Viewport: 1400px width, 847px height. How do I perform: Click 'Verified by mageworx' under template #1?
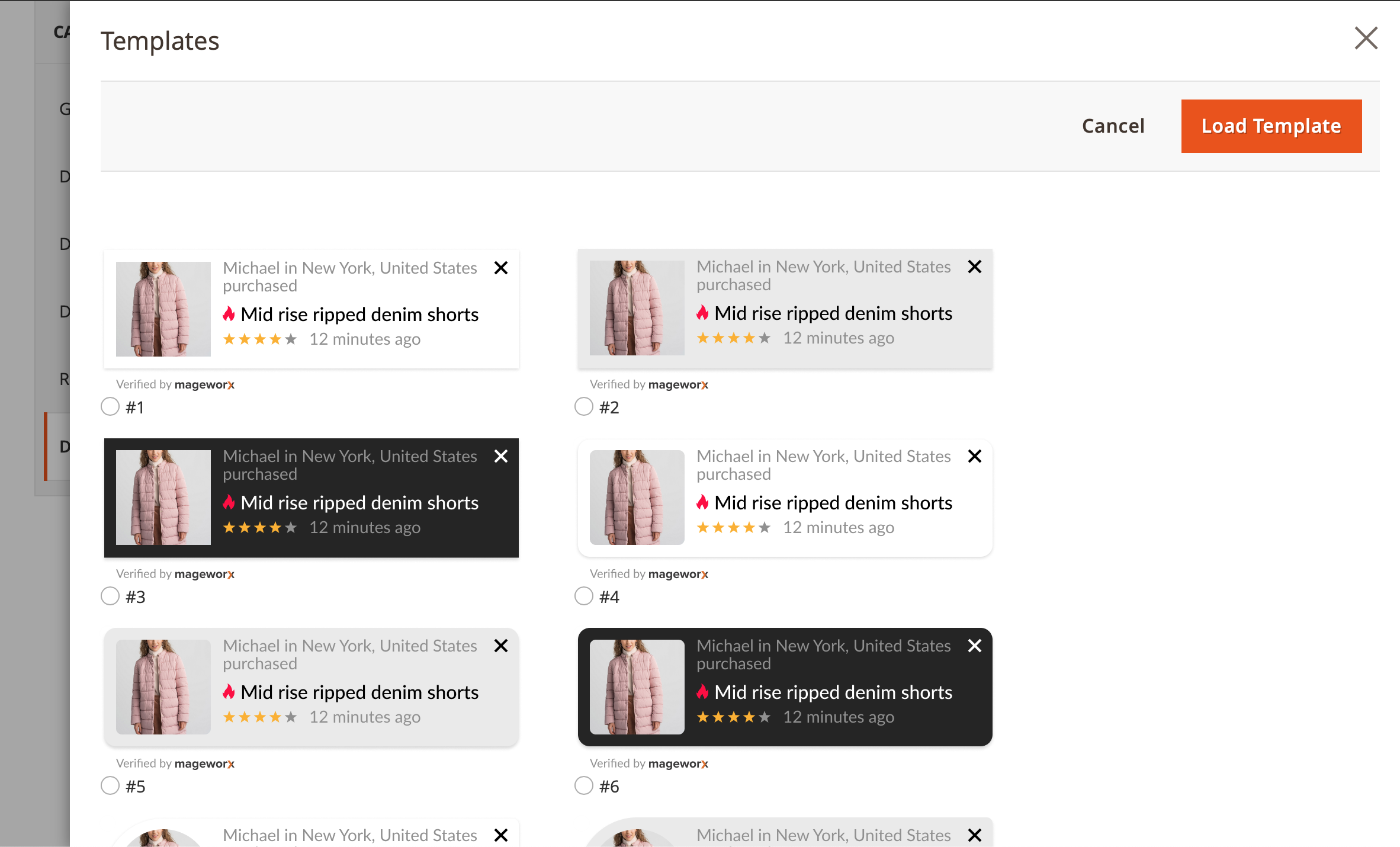(175, 384)
